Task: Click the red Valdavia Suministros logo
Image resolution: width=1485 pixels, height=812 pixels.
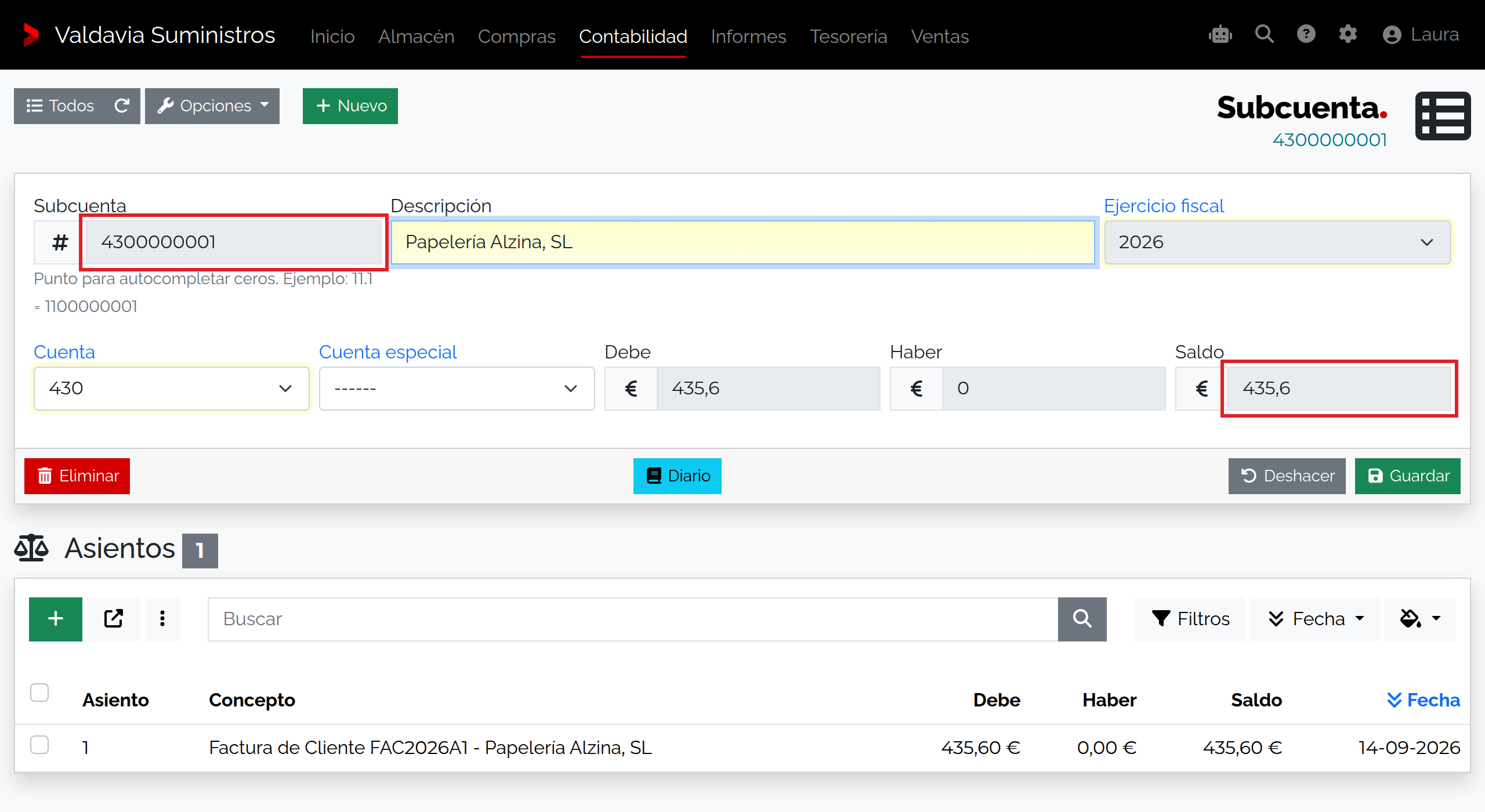Action: click(31, 35)
